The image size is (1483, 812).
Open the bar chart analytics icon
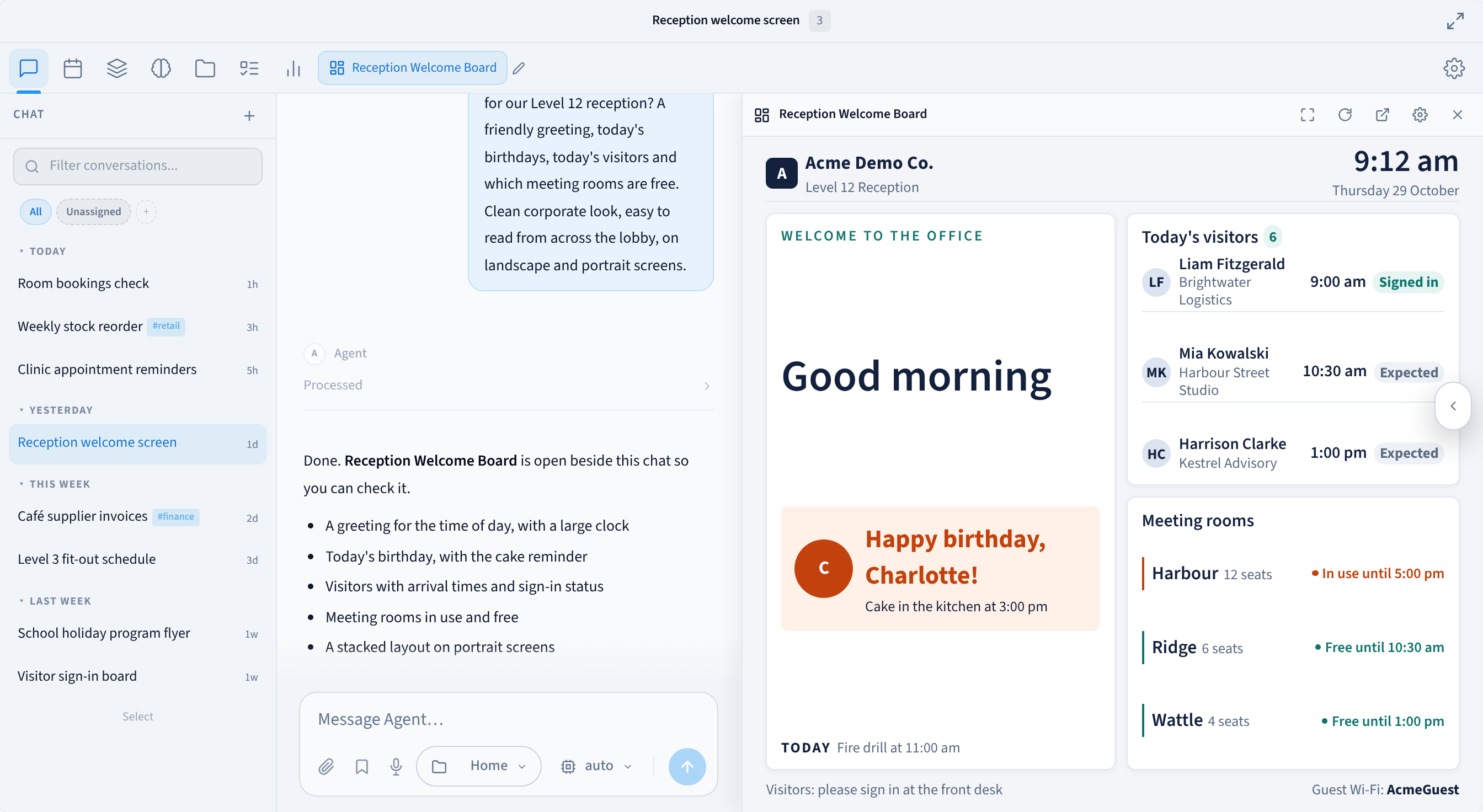click(294, 68)
